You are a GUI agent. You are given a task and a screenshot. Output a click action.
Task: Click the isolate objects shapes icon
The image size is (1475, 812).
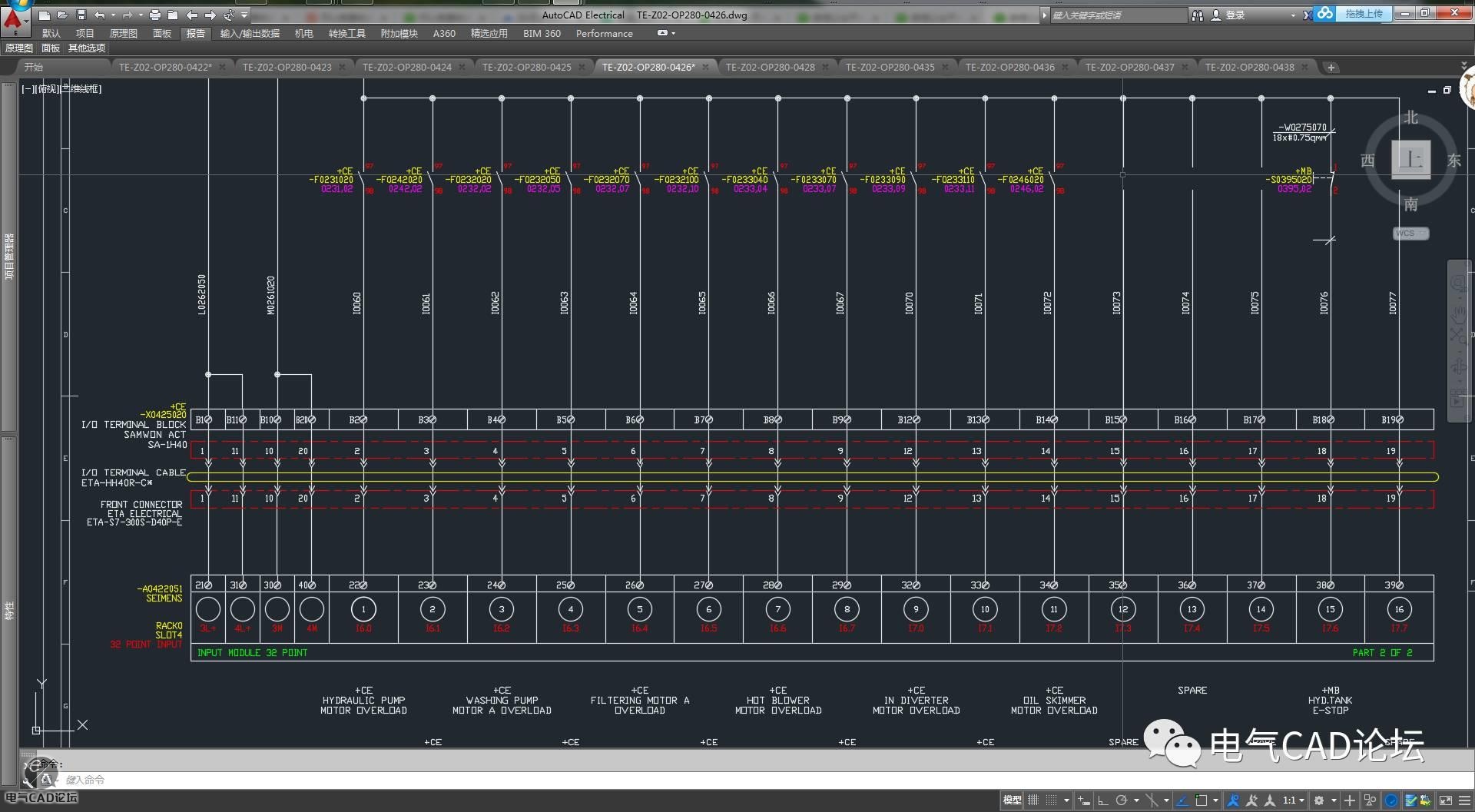(1370, 800)
